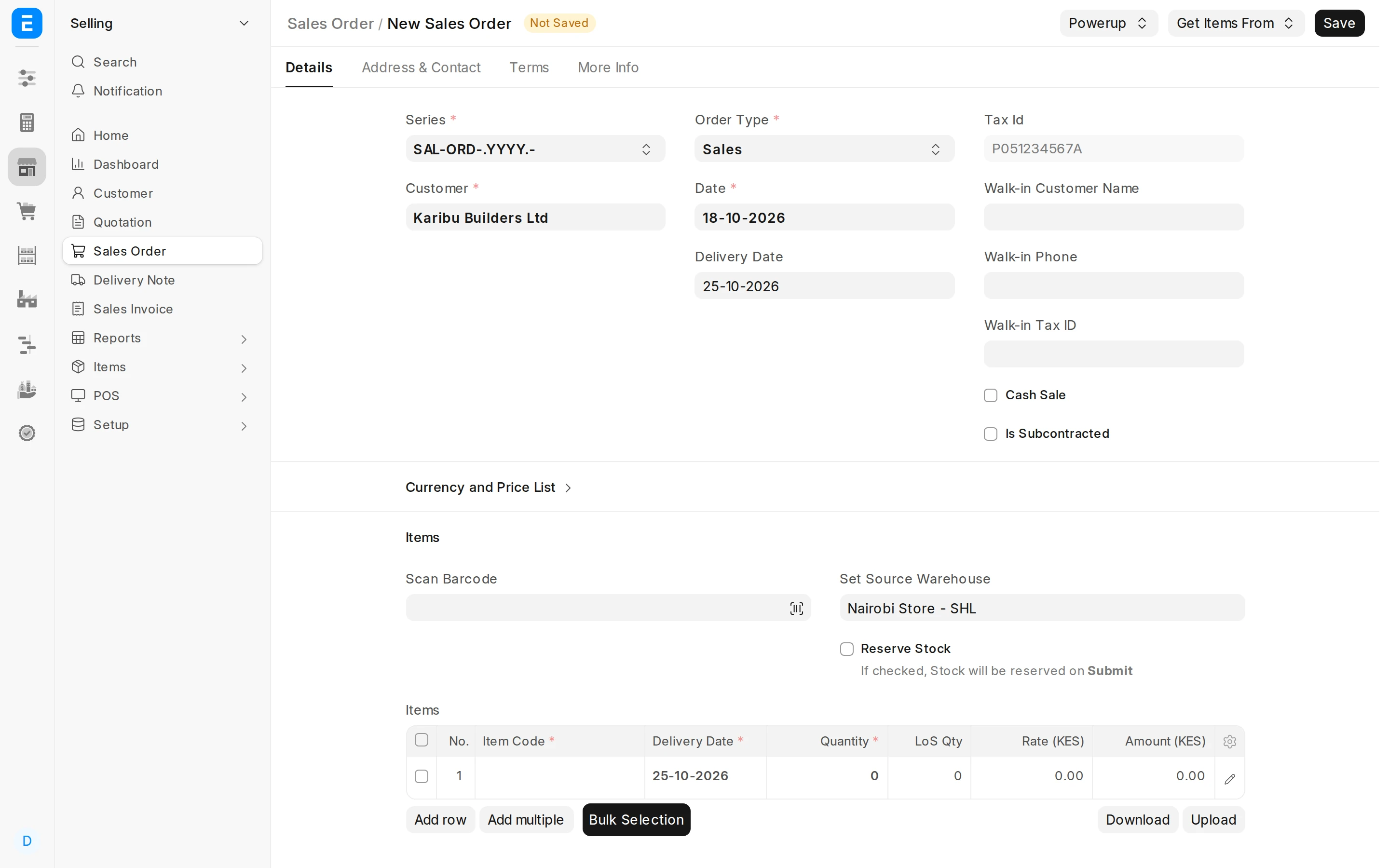Open the selling storefront icon in left rail
This screenshot has height=868, width=1389.
27,166
